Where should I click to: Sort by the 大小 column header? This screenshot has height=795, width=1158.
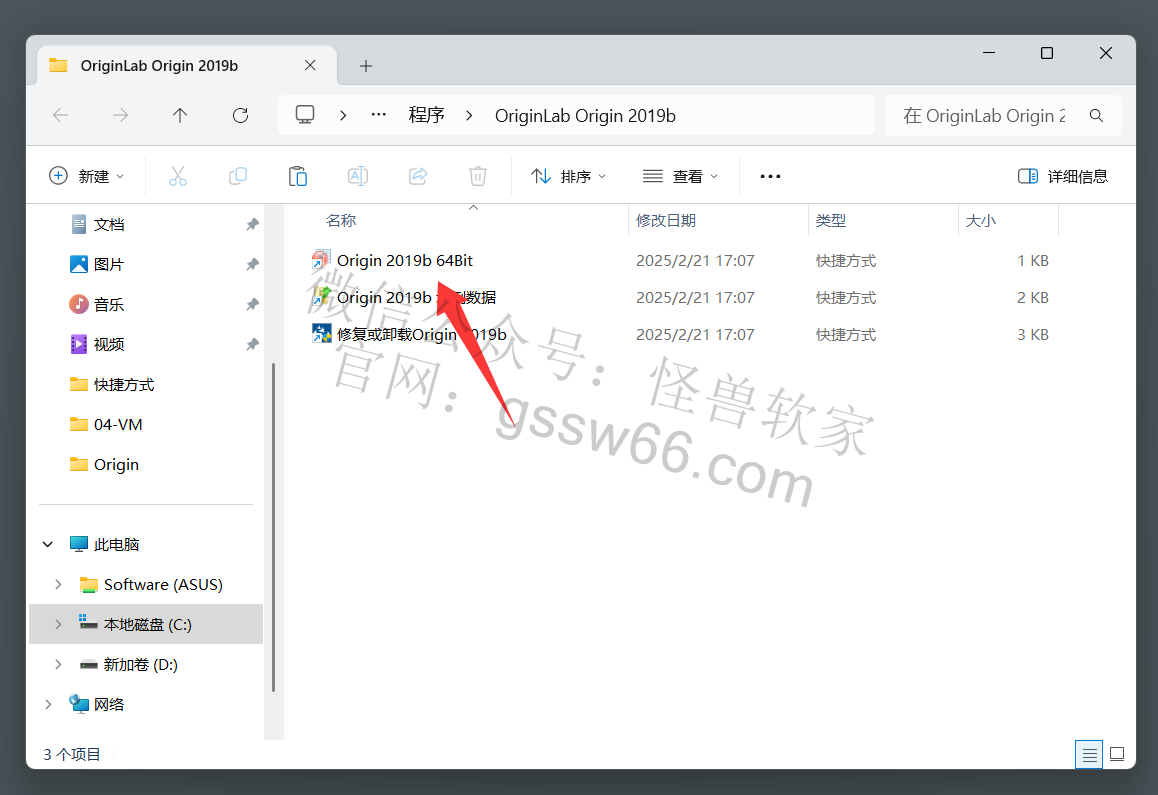(x=981, y=220)
